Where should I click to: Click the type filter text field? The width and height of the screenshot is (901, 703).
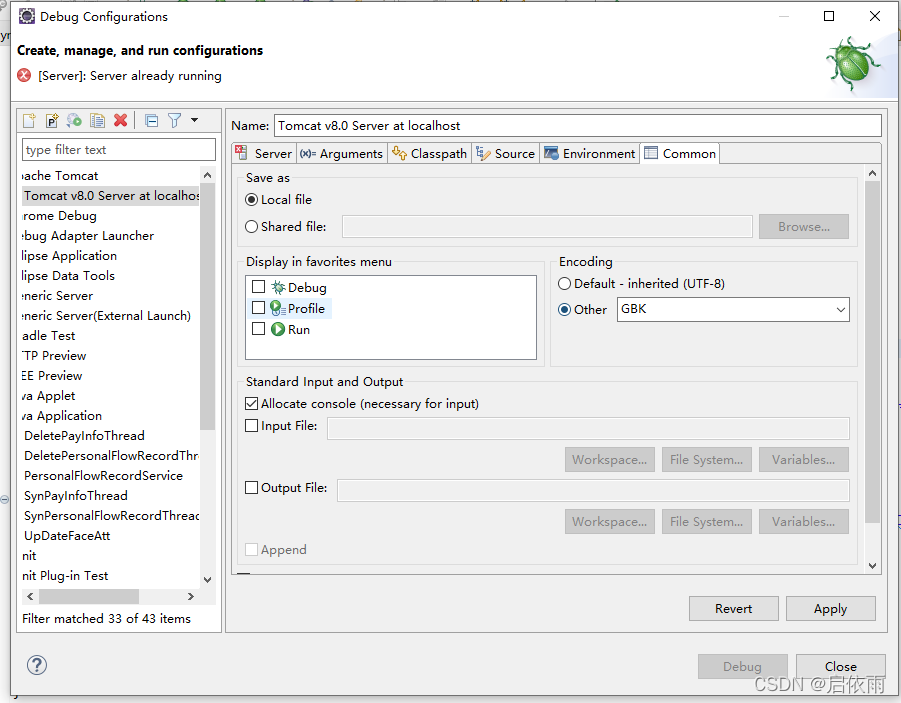pos(119,149)
